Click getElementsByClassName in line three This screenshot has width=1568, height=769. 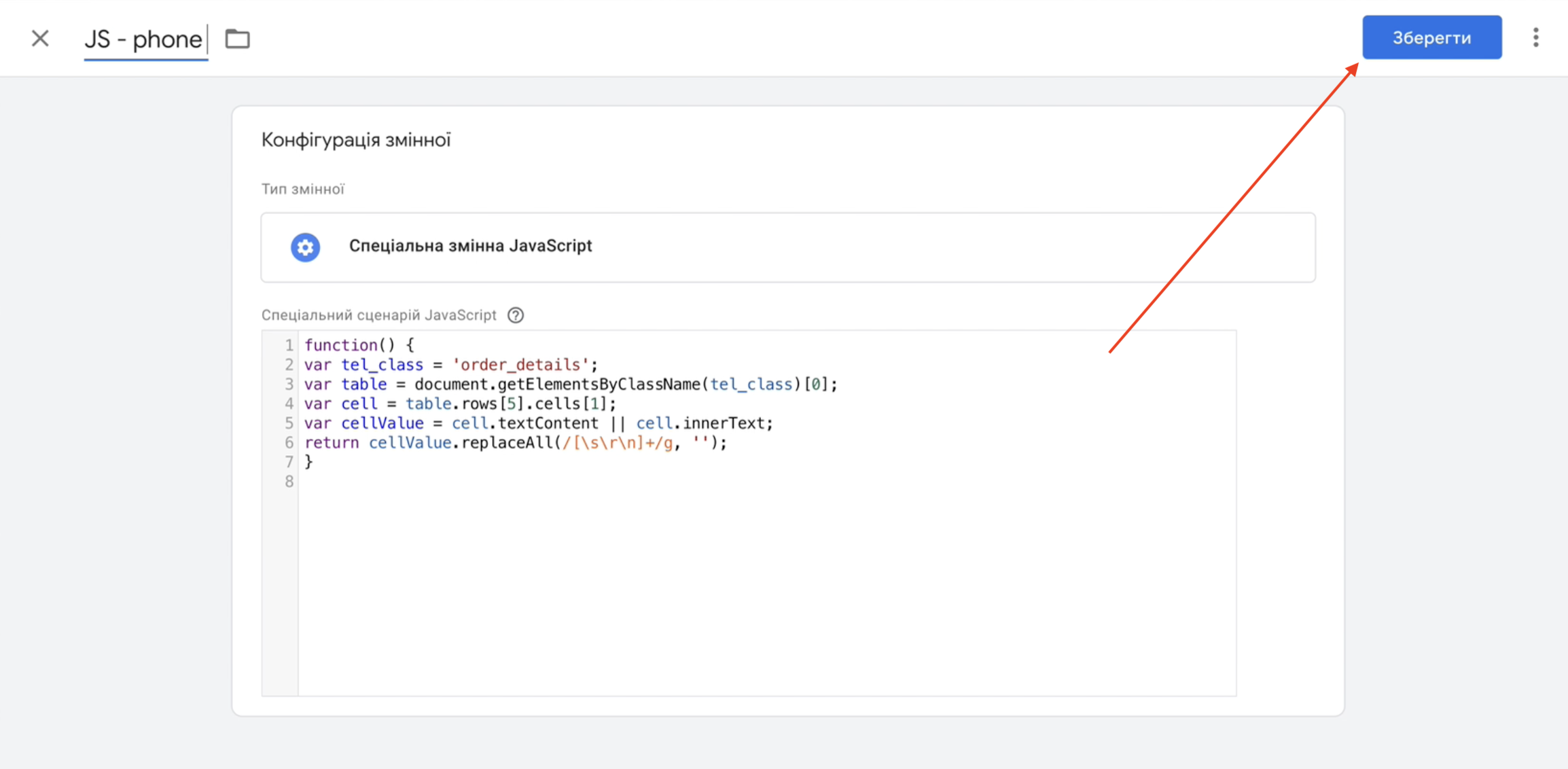[x=599, y=385]
